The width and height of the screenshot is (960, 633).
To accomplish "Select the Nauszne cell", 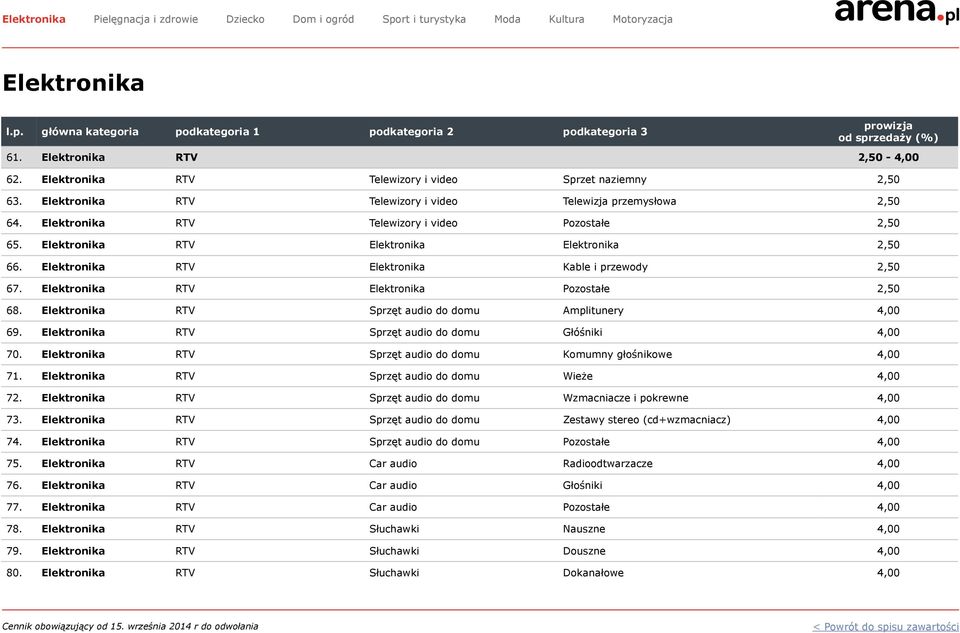I will (583, 529).
